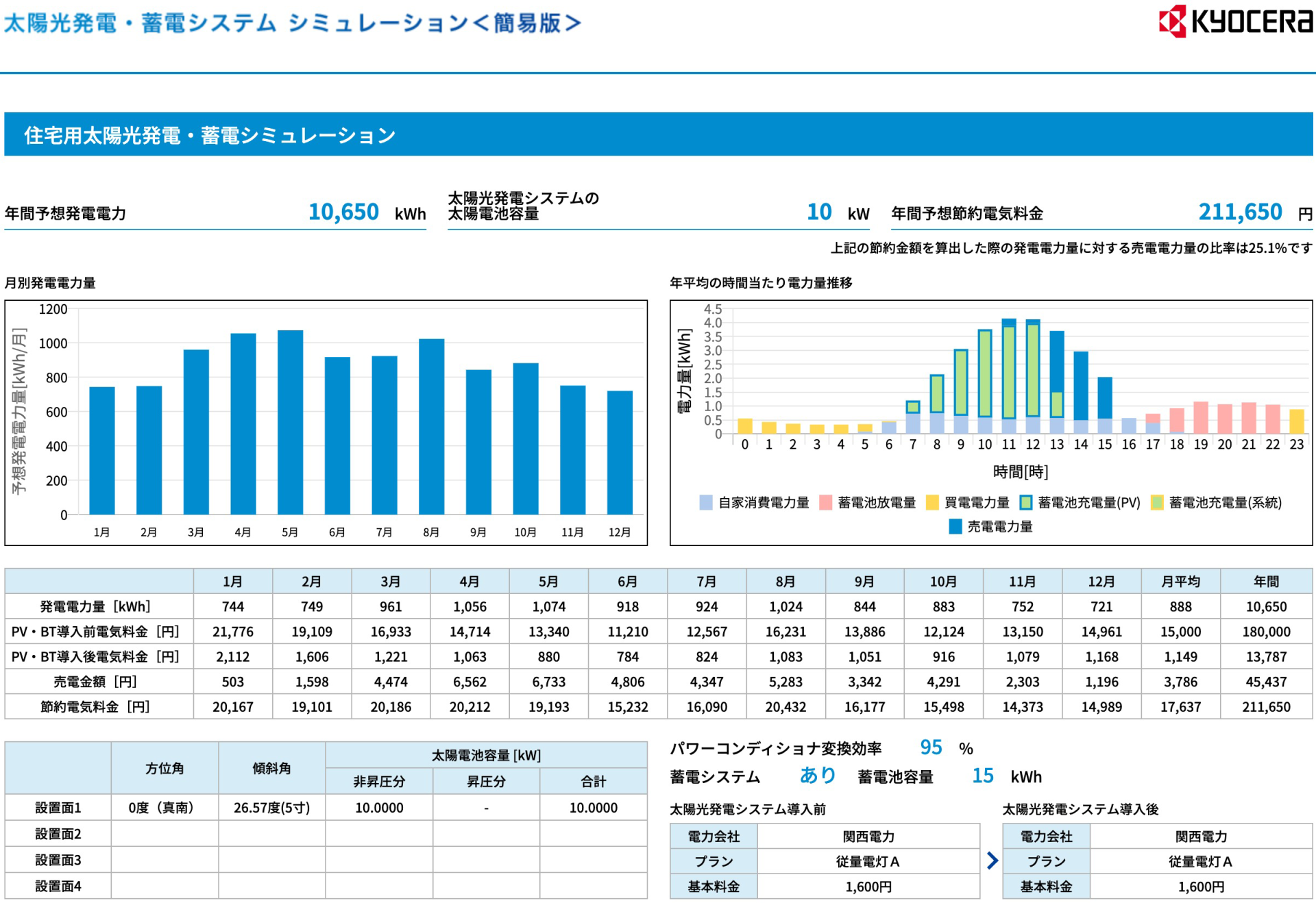Click the 12月 bar in the monthly generation chart
The image size is (1316, 903).
620,453
